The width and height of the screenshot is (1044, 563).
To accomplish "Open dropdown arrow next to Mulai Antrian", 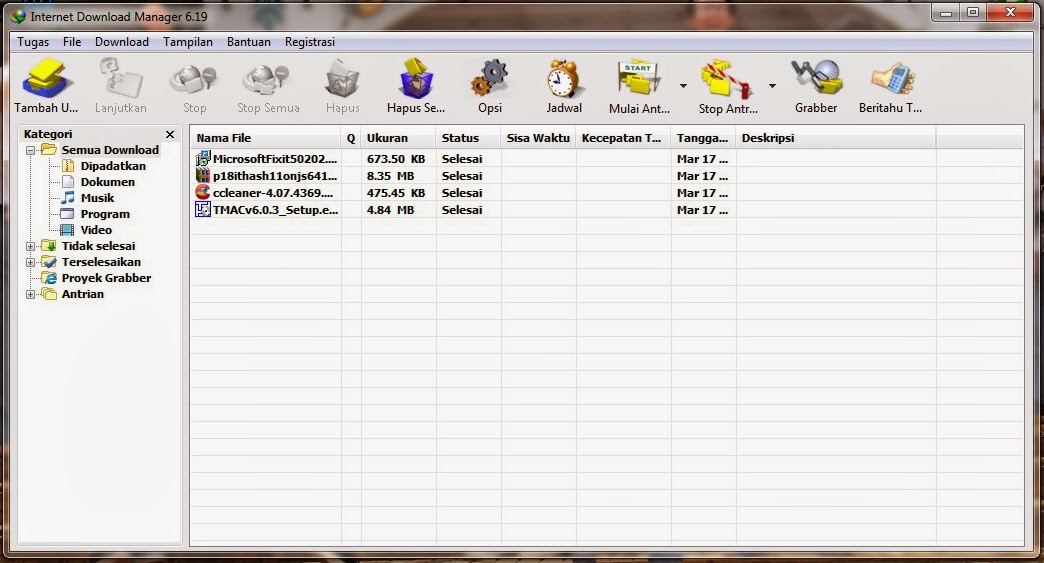I will coord(683,86).
